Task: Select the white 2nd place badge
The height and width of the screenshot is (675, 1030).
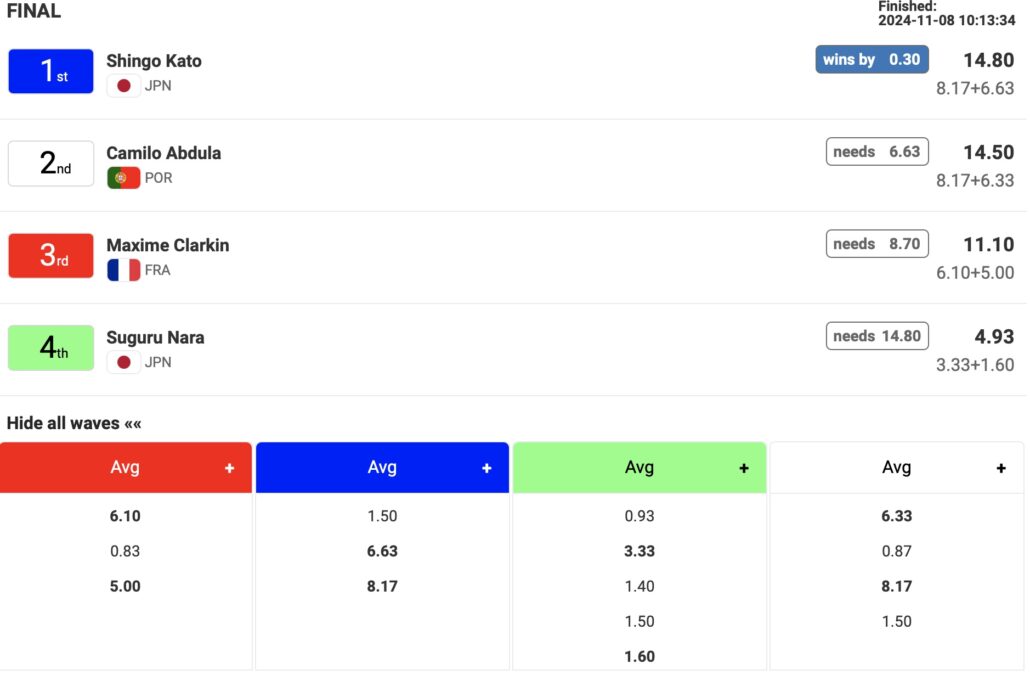Action: point(51,163)
